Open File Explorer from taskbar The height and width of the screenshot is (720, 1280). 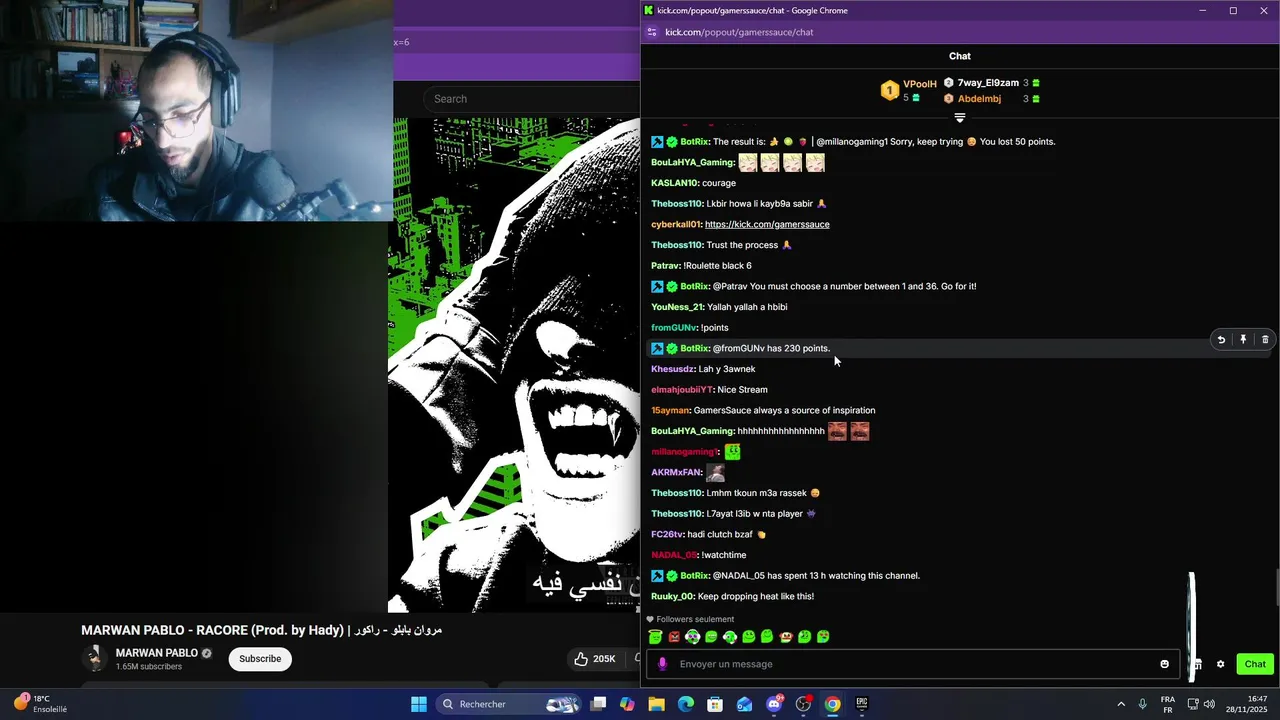[656, 704]
